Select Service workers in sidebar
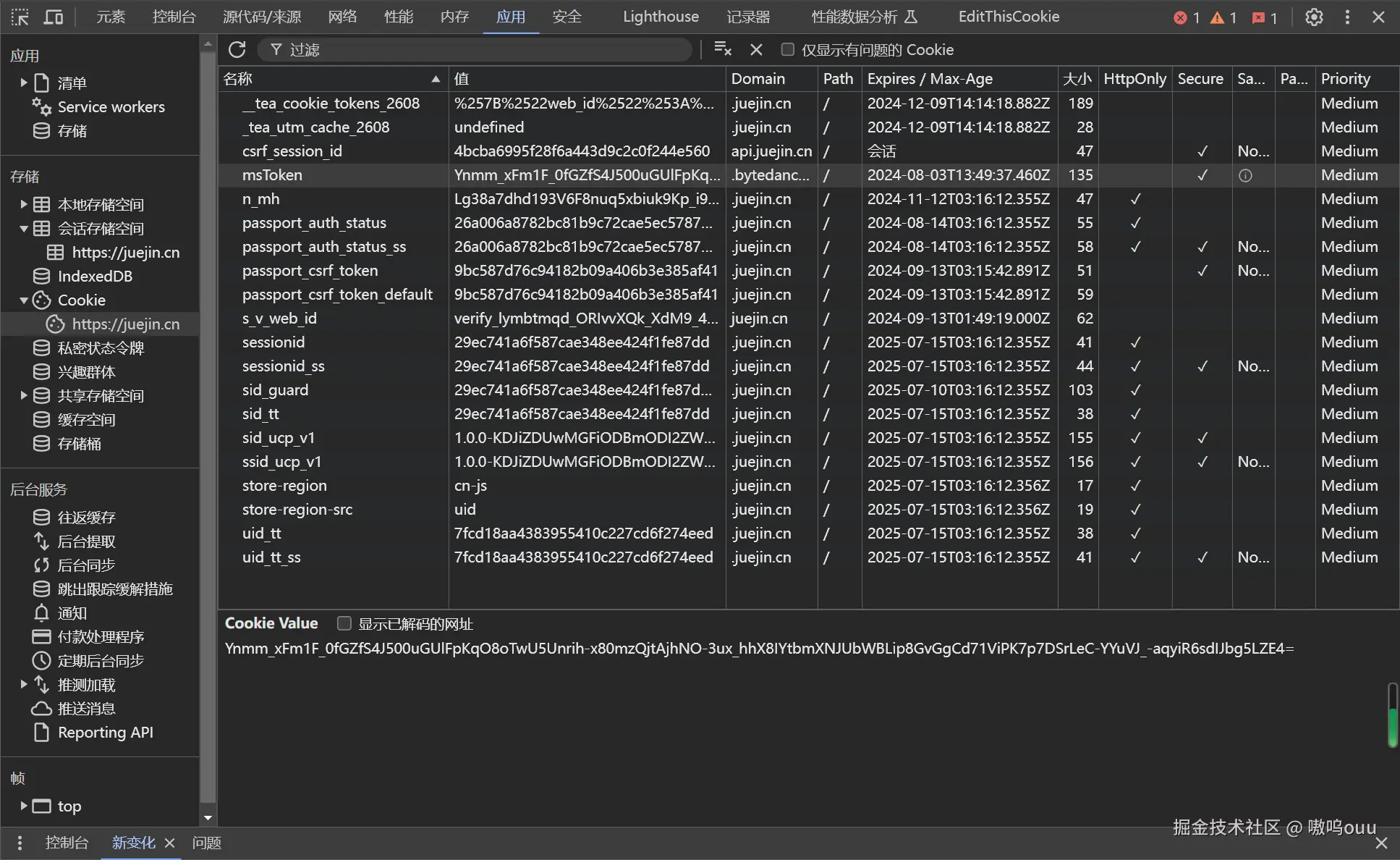This screenshot has height=860, width=1400. point(111,106)
